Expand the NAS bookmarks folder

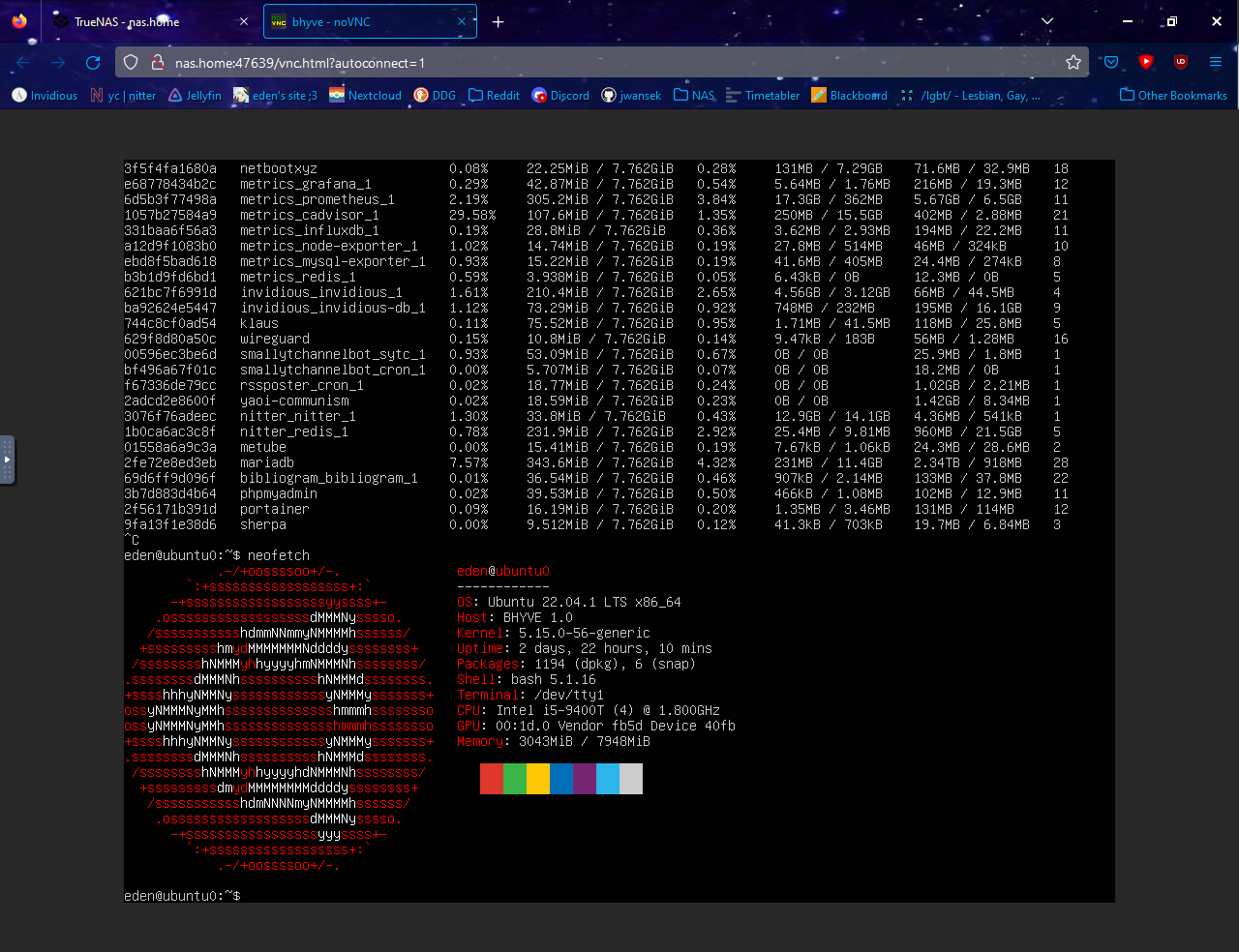pos(694,95)
